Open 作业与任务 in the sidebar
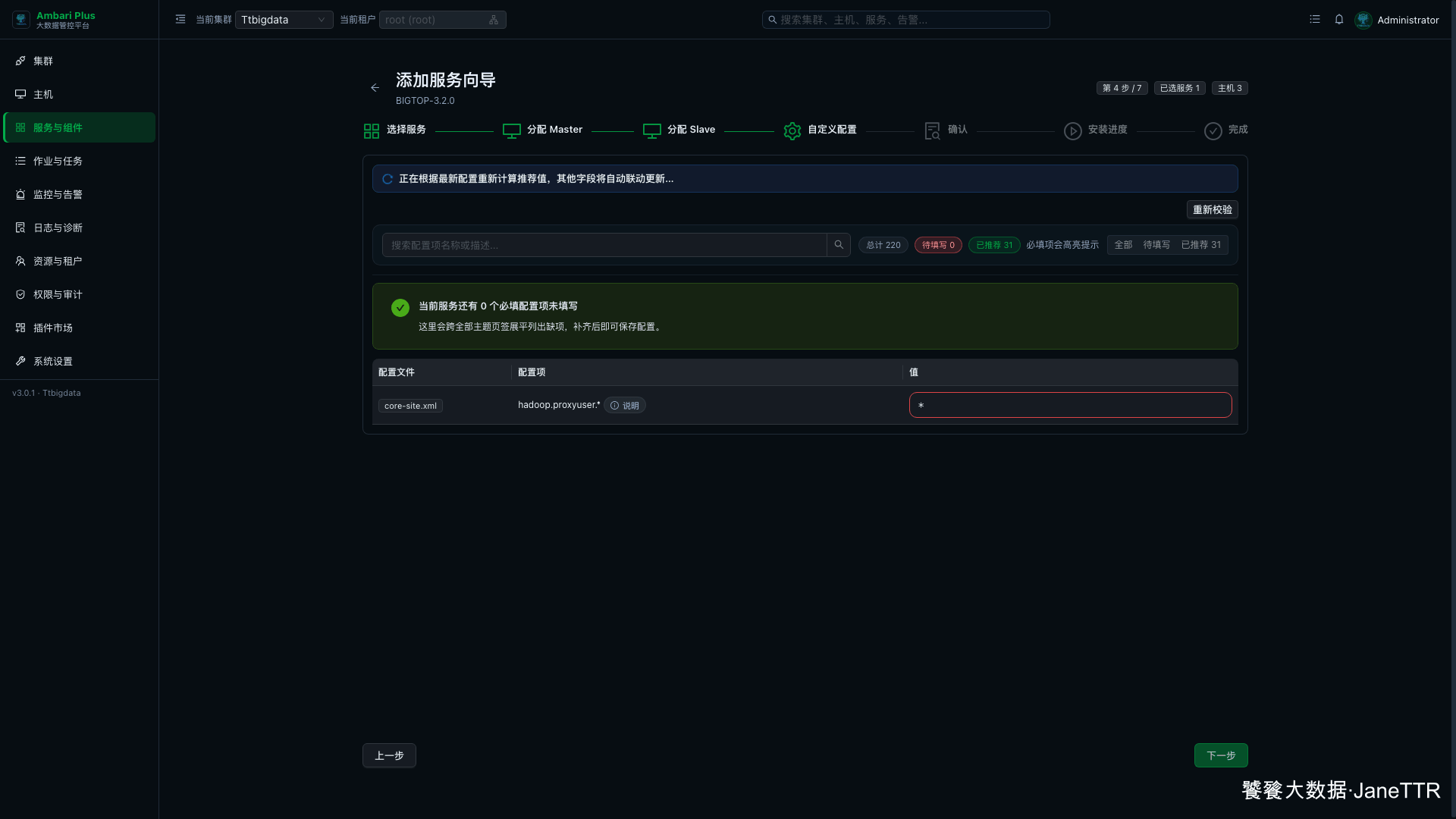The image size is (1456, 819). point(79,161)
